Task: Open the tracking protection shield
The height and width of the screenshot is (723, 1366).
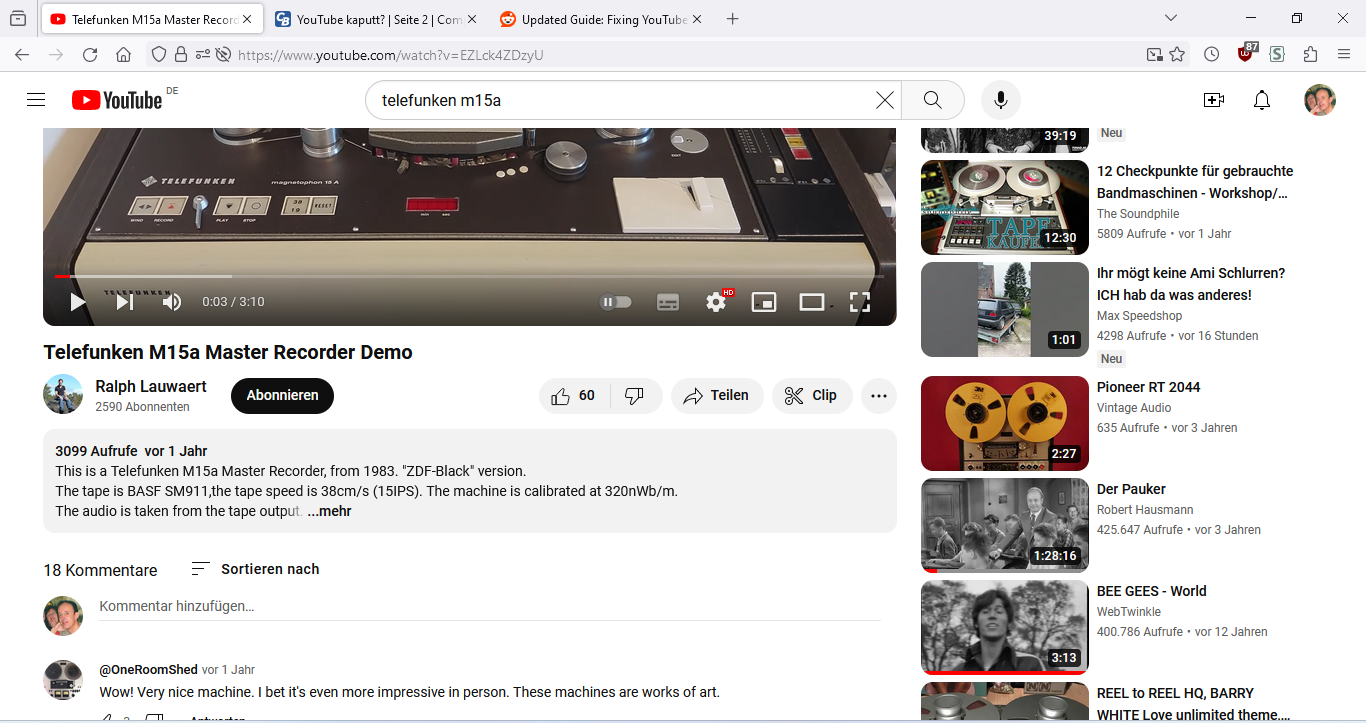Action: [x=159, y=55]
